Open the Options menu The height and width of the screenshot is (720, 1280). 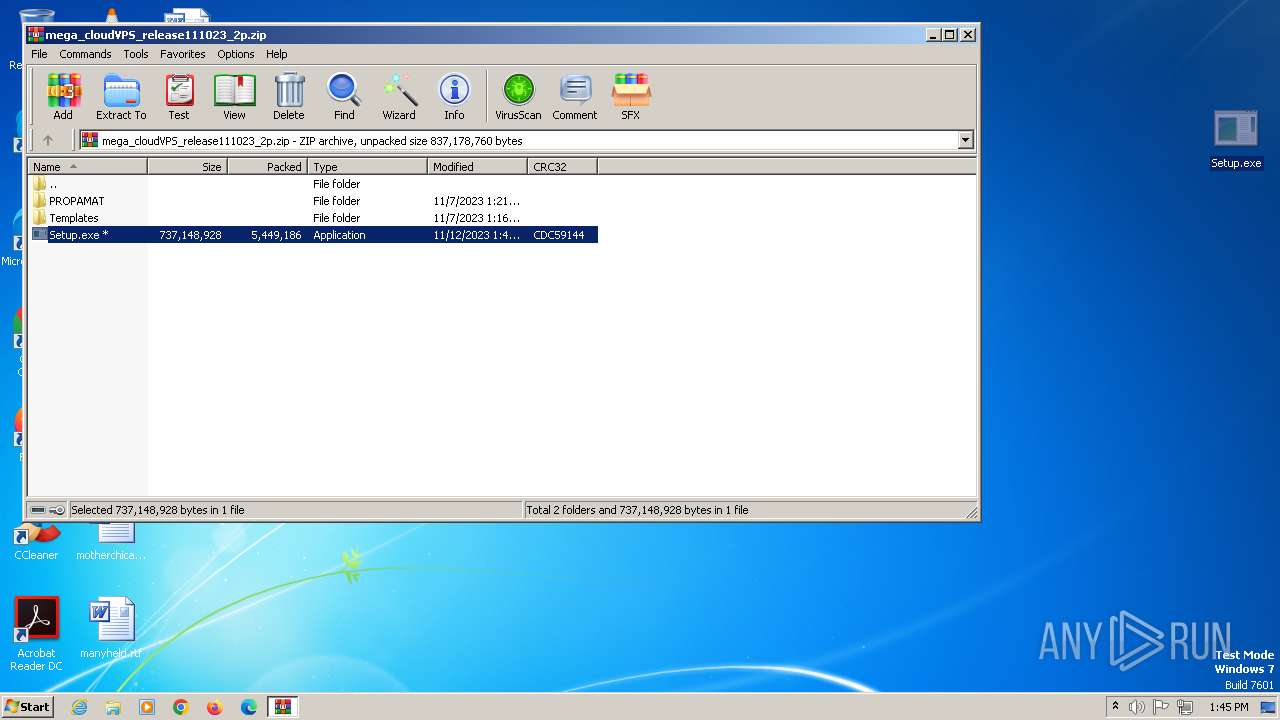(x=236, y=54)
